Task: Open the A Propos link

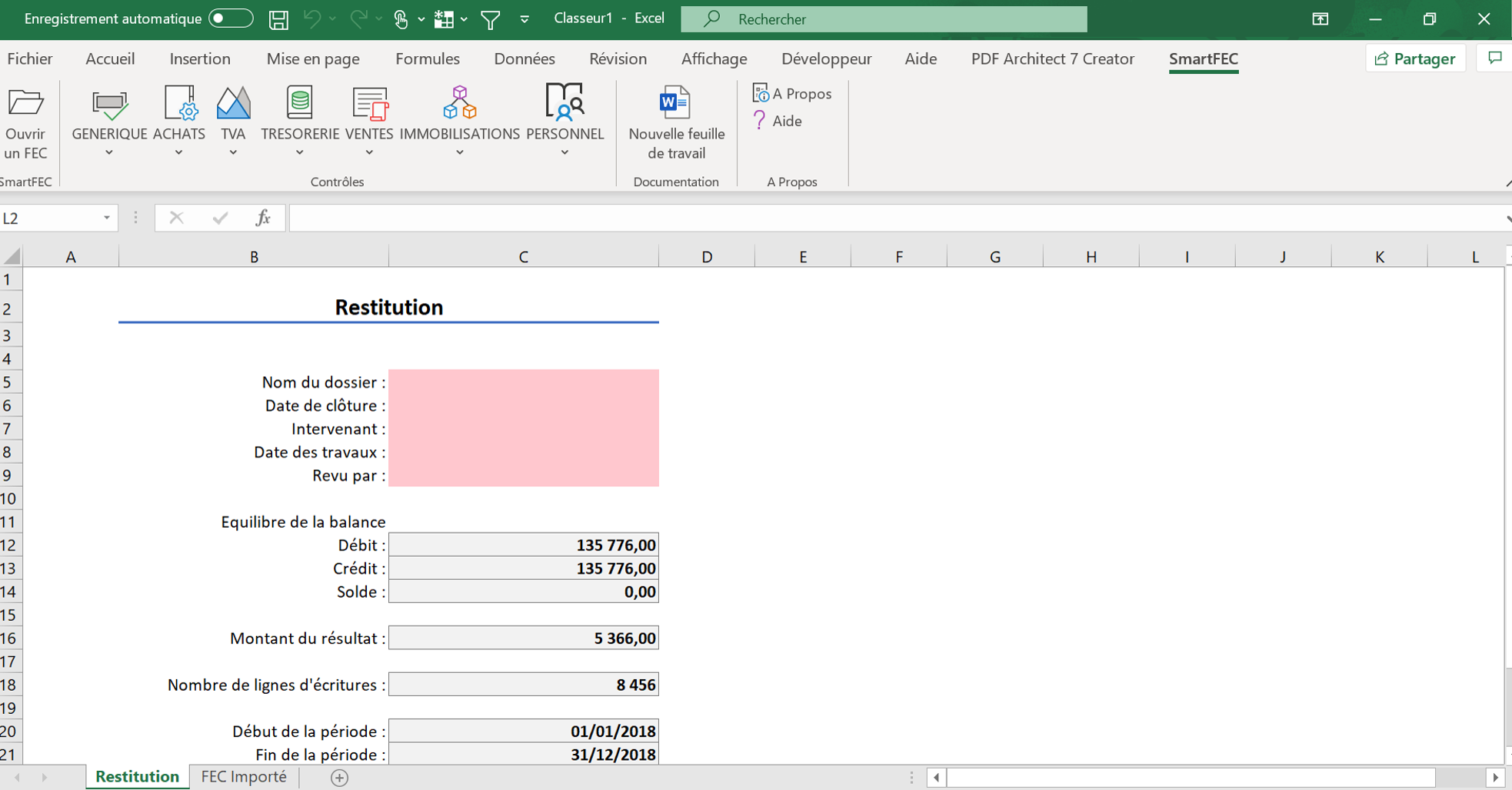Action: click(x=792, y=94)
